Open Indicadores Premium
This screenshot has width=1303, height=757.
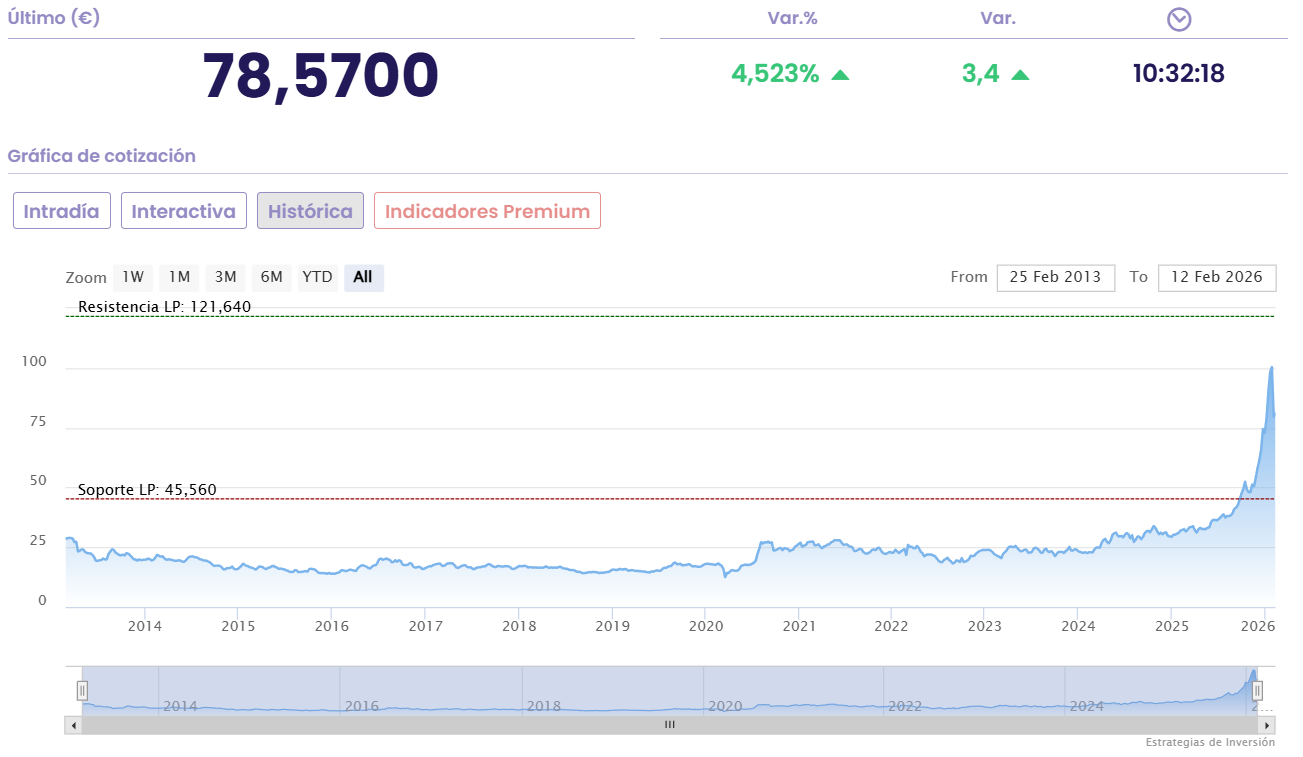[487, 211]
